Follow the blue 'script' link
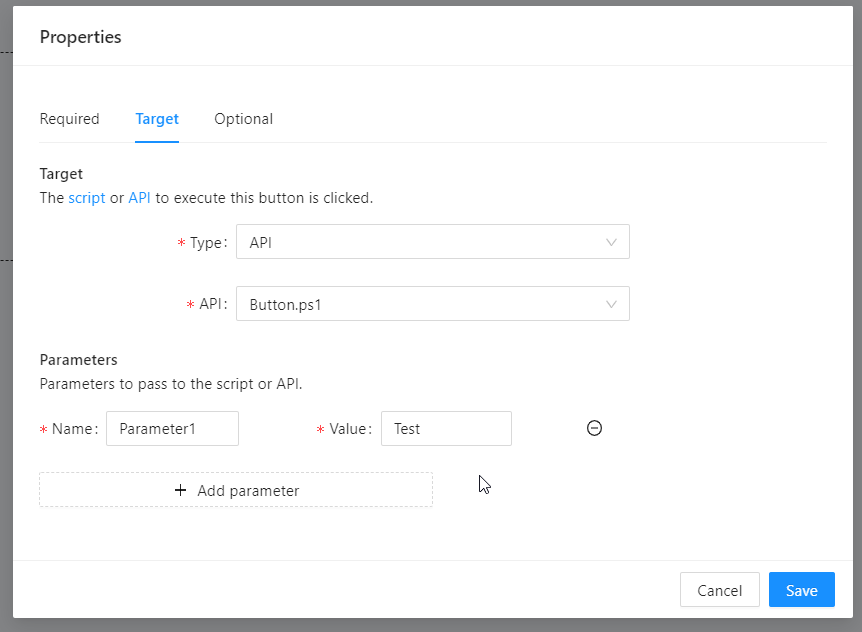862x632 pixels. click(x=86, y=198)
